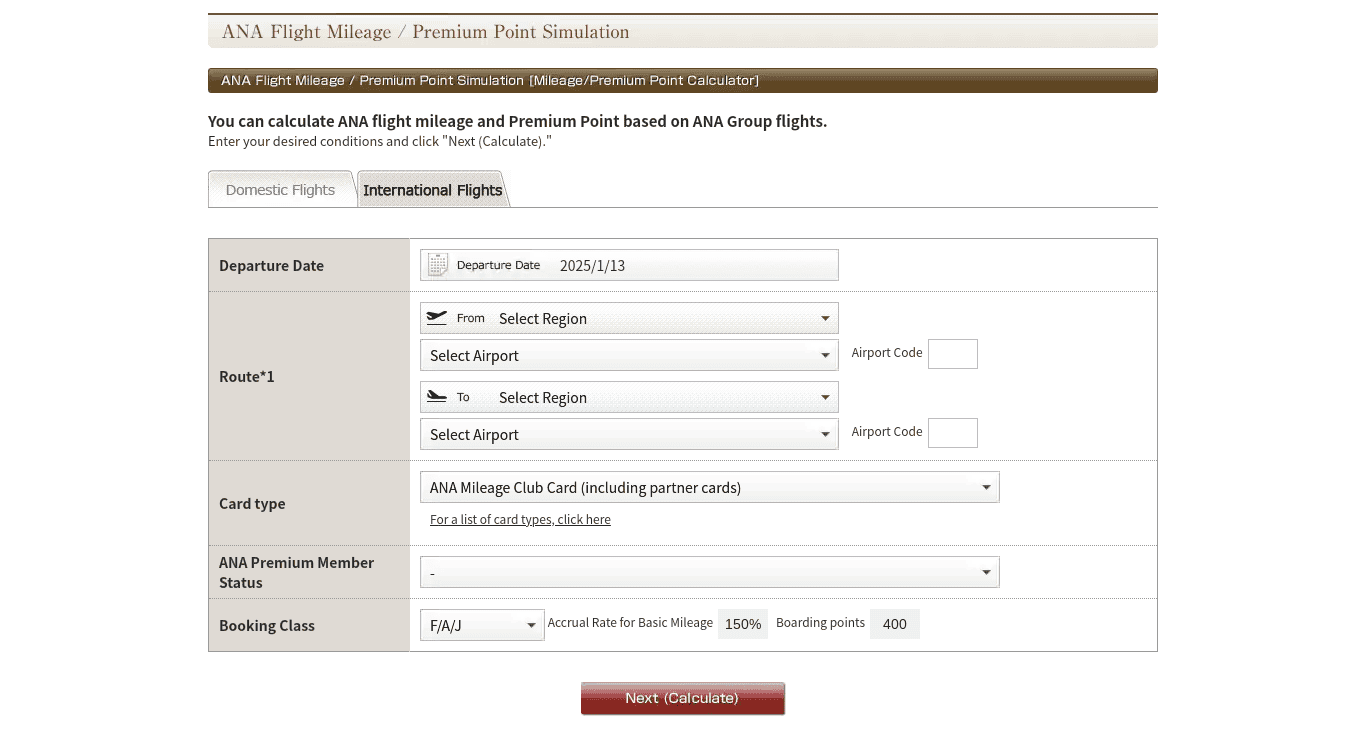Viewport: 1365px width, 729px height.
Task: Click the departure Airport Code input box
Action: point(953,354)
